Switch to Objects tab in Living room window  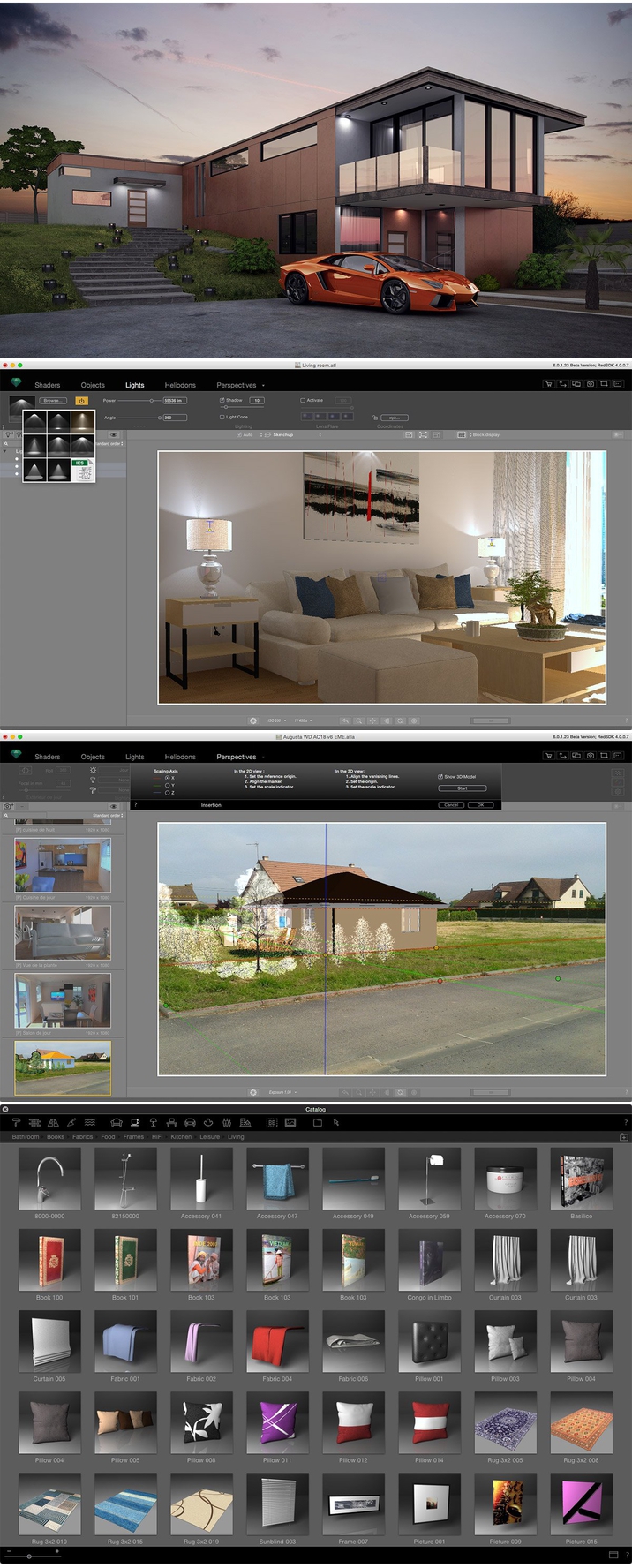93,385
